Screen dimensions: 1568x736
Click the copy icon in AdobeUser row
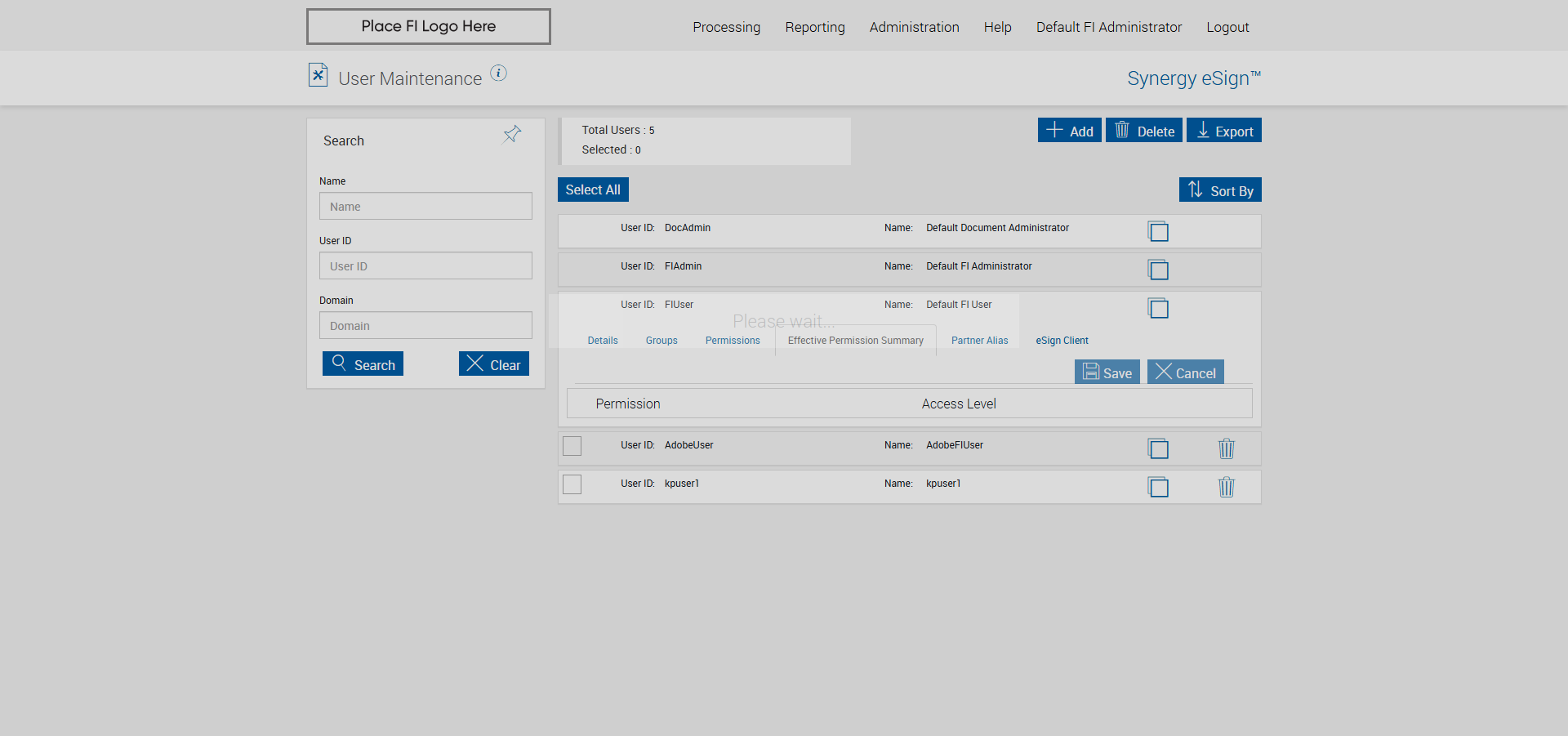coord(1158,448)
